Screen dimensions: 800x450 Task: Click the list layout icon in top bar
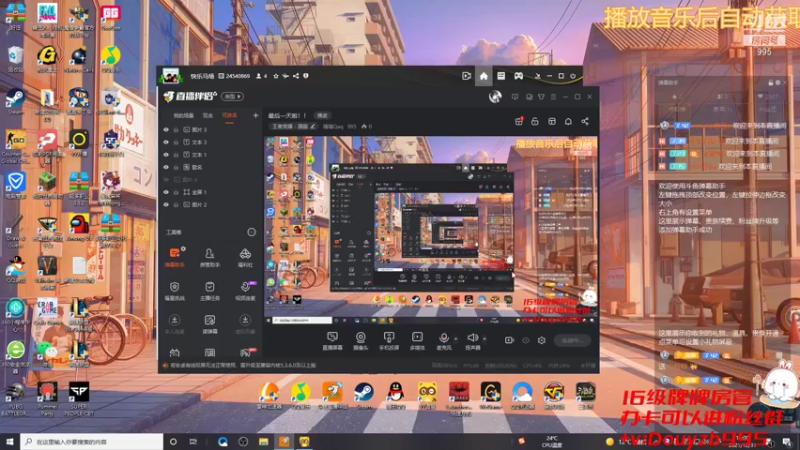pyautogui.click(x=501, y=76)
